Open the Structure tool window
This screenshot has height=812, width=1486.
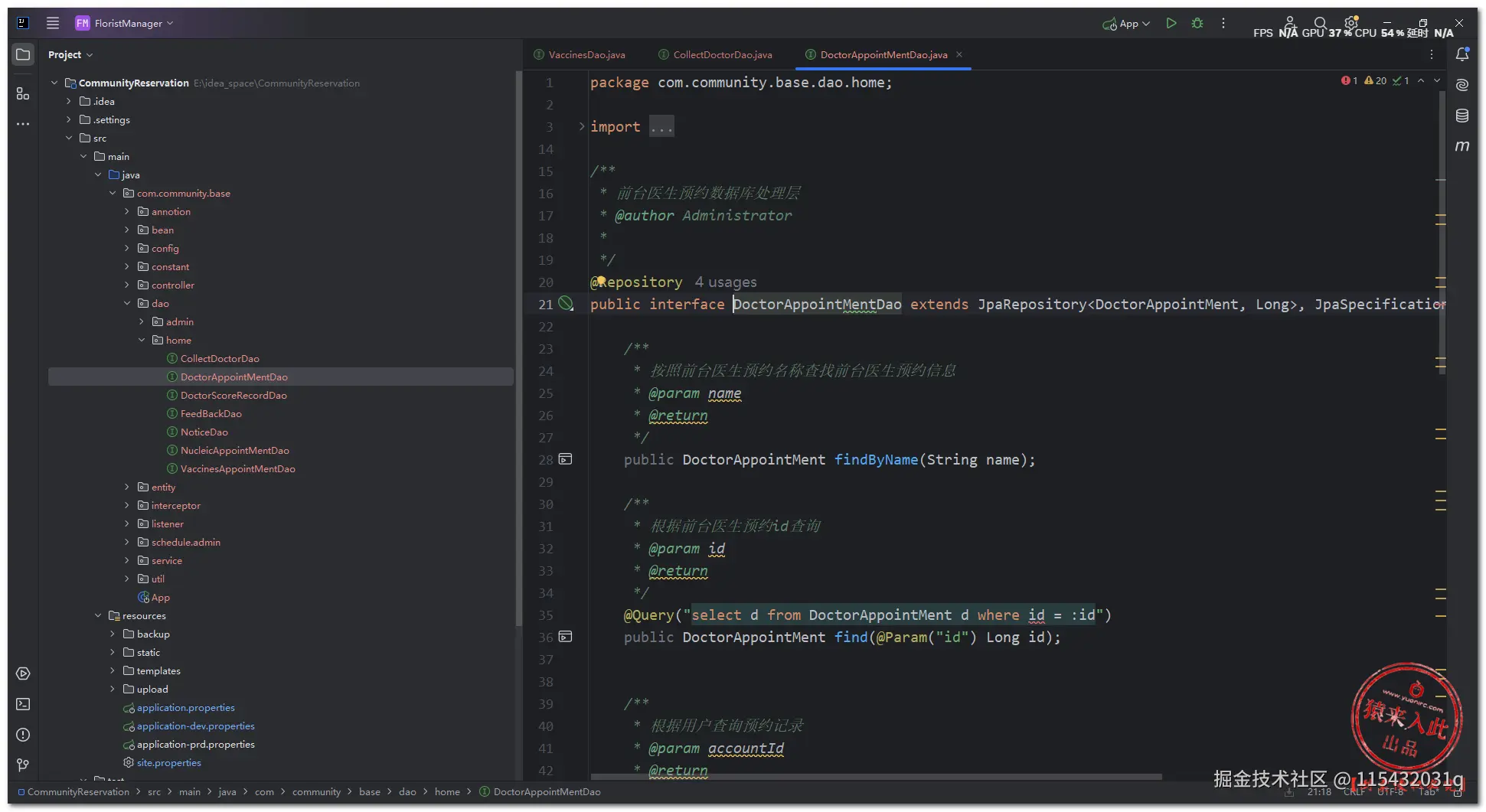point(23,93)
